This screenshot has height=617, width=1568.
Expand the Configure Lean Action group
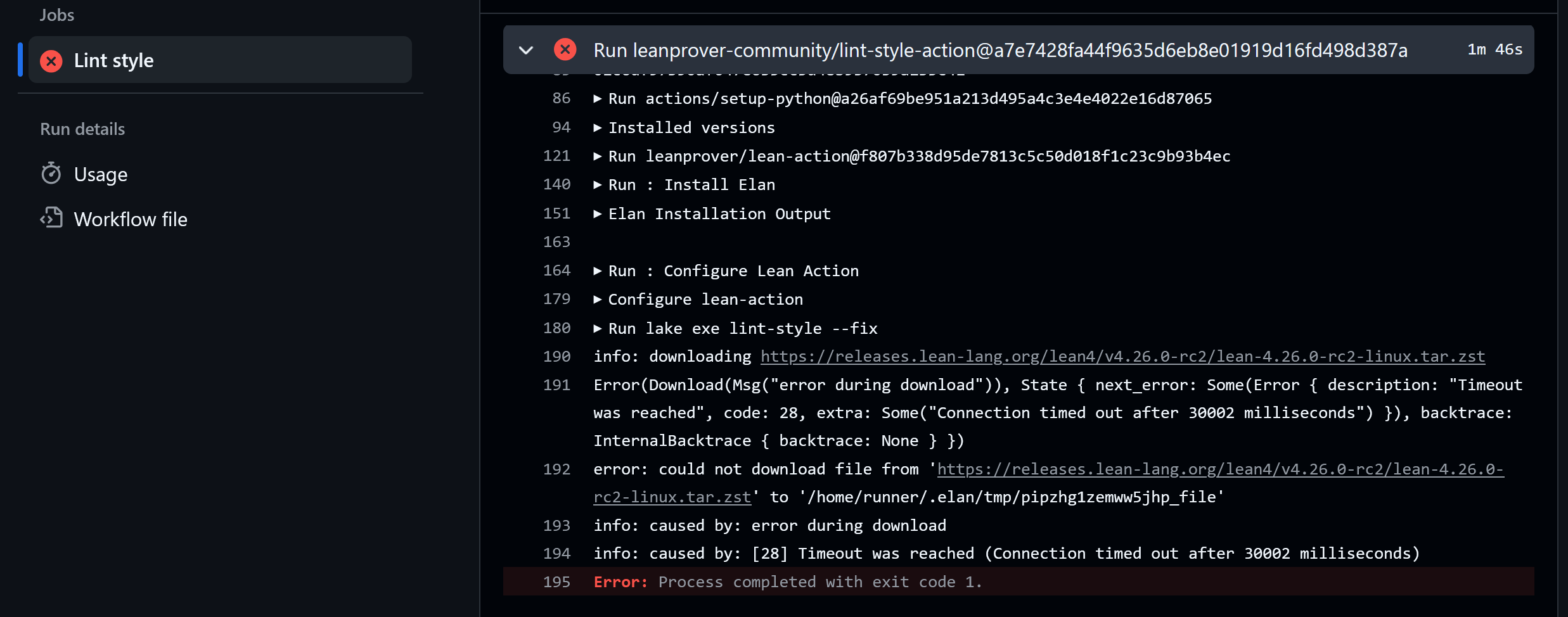597,271
